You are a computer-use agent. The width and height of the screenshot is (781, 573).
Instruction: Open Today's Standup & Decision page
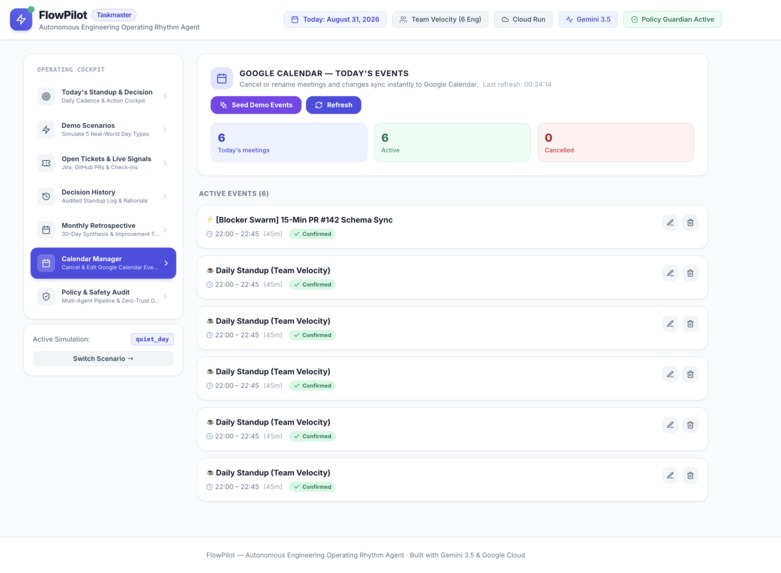(103, 96)
